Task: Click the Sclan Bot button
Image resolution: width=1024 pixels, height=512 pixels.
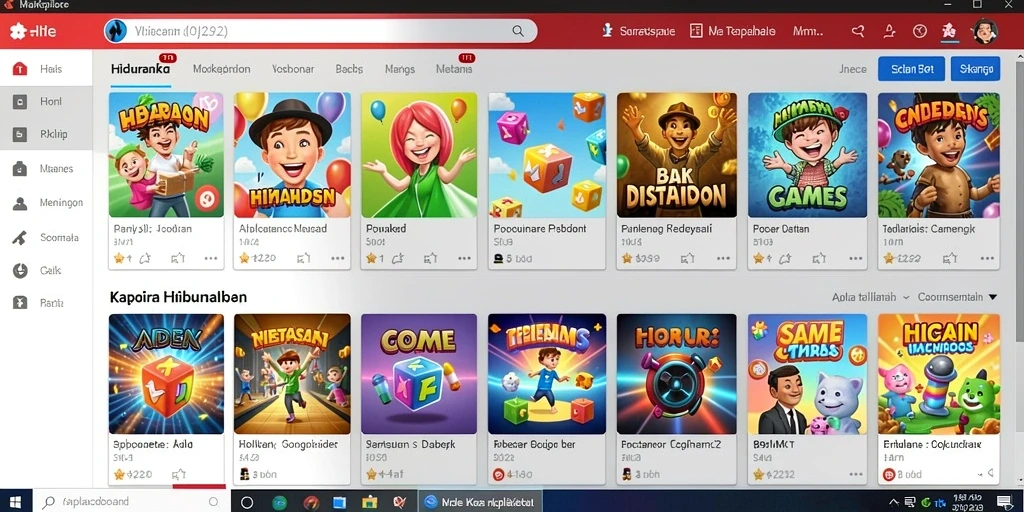Action: 912,69
